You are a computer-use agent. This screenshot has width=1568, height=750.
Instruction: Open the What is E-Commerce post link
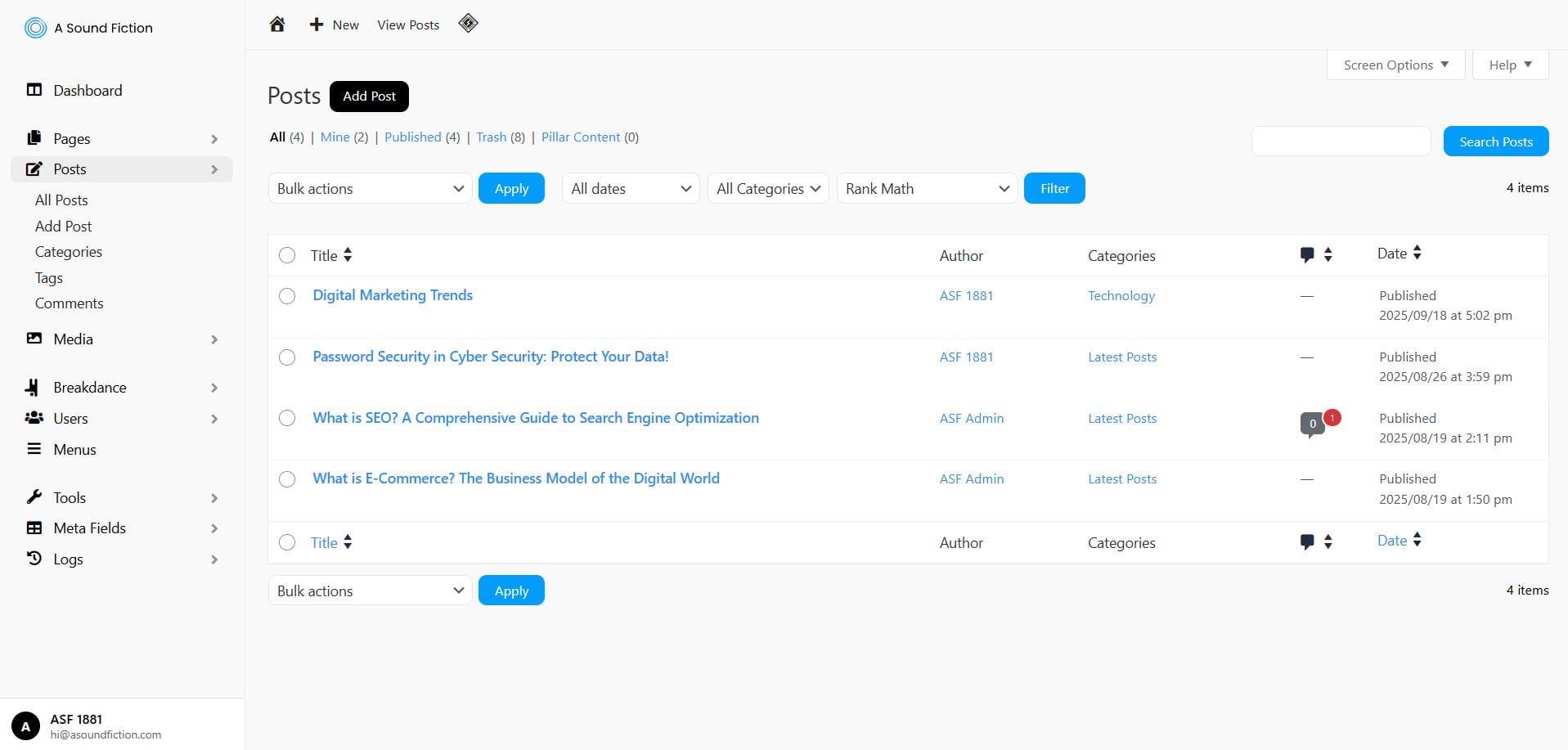515,478
